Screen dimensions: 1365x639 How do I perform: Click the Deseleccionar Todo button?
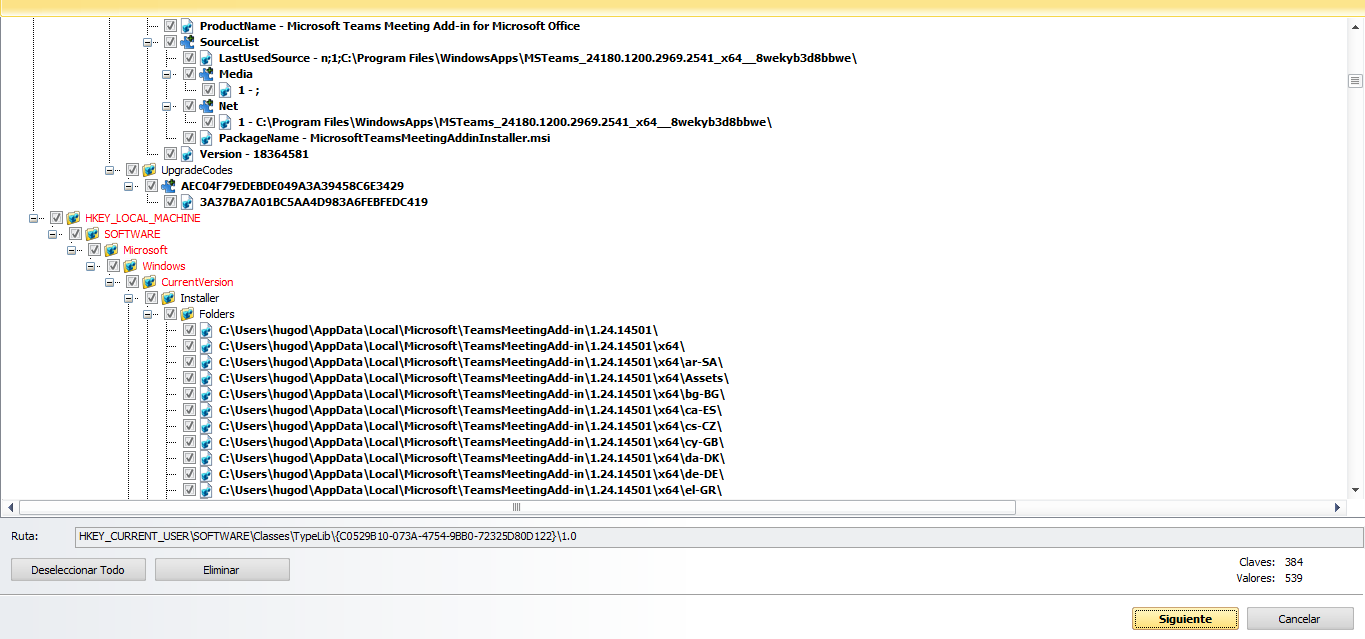click(x=78, y=570)
